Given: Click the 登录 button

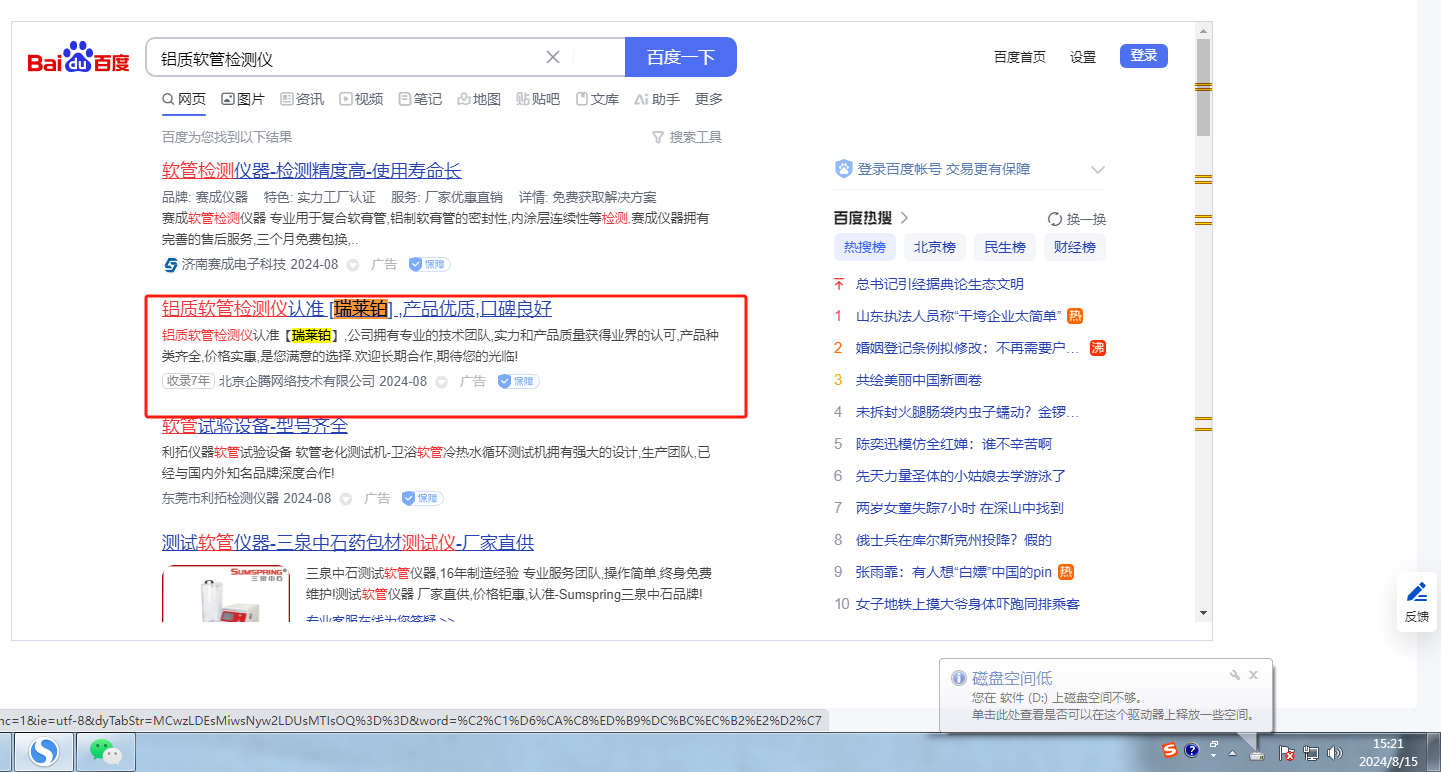Looking at the screenshot, I should point(1144,56).
